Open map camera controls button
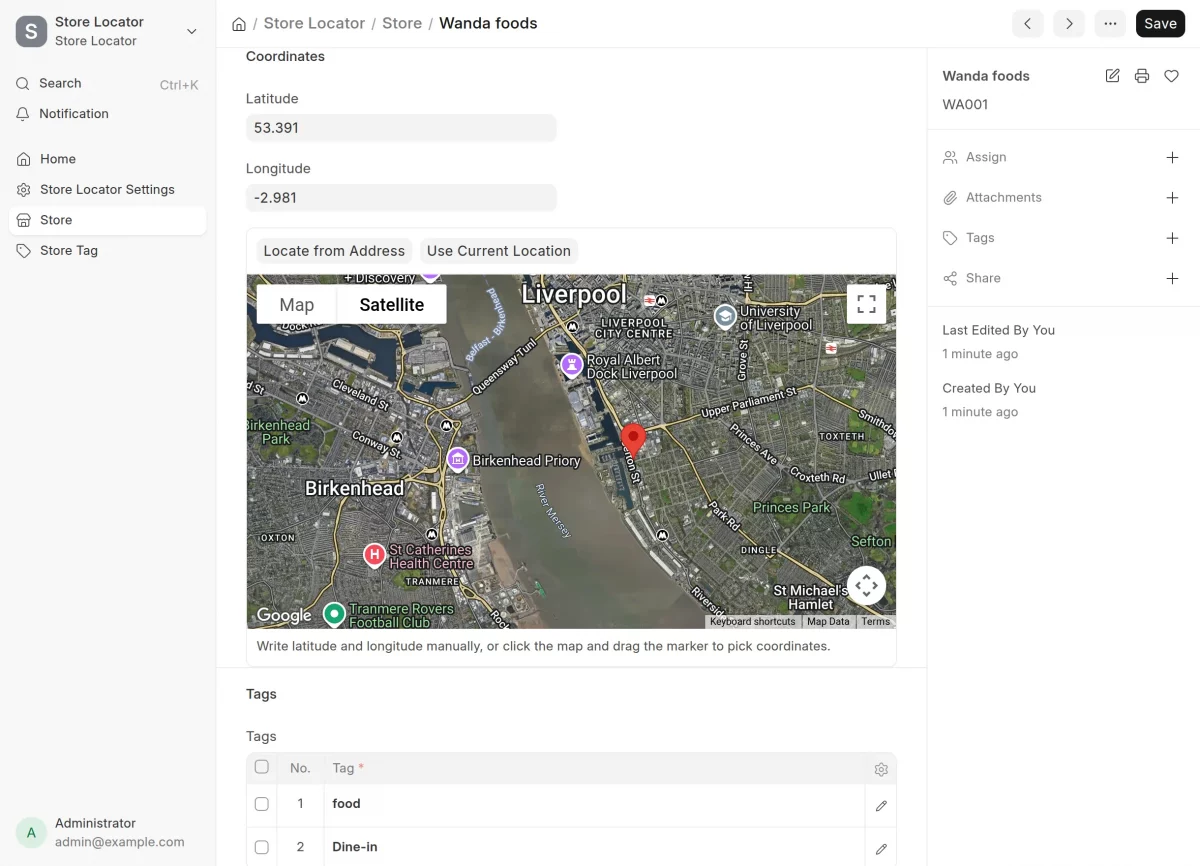Image resolution: width=1200 pixels, height=866 pixels. click(866, 585)
